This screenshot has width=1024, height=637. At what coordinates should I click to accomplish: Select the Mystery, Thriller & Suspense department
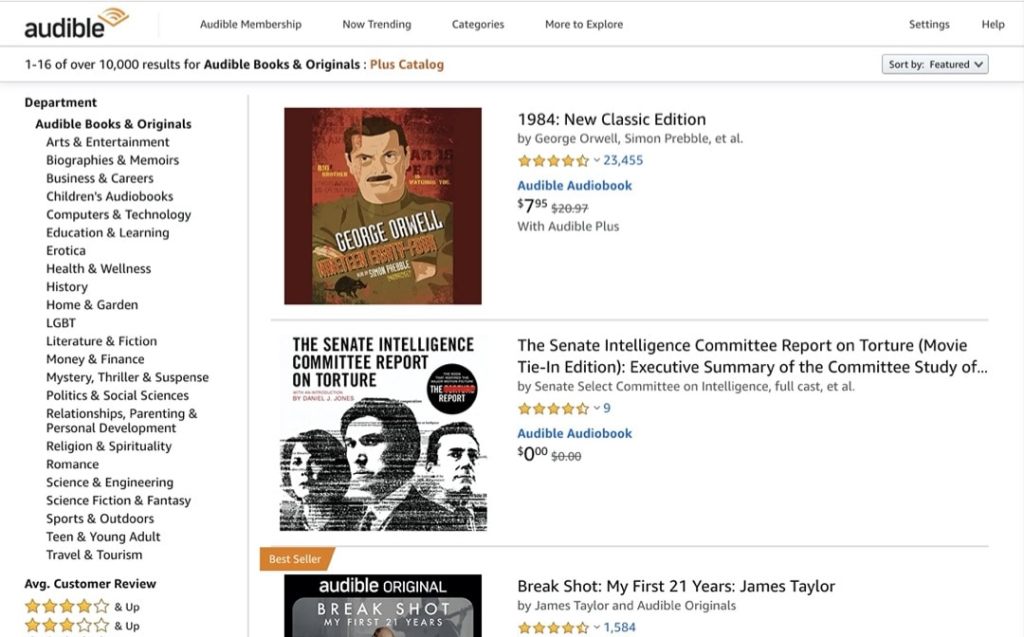click(126, 377)
